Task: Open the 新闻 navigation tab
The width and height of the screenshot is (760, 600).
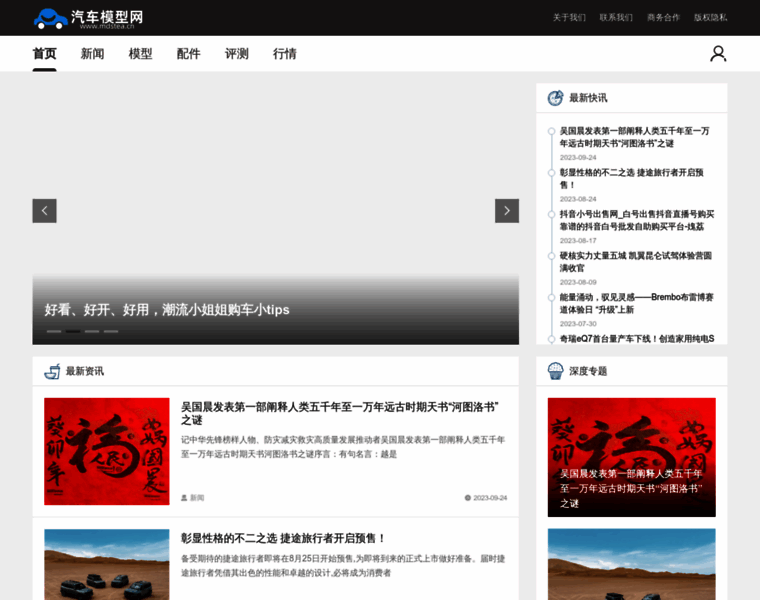Action: [93, 54]
